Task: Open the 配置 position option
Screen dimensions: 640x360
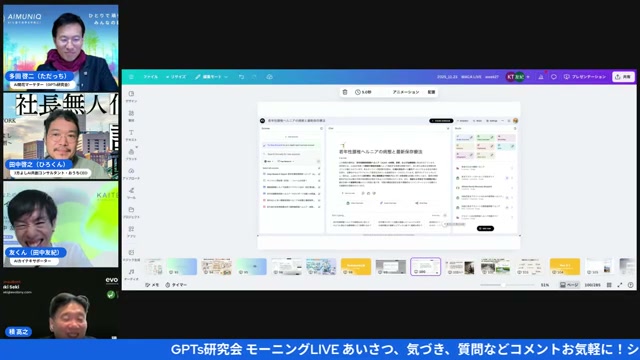Action: coord(431,92)
